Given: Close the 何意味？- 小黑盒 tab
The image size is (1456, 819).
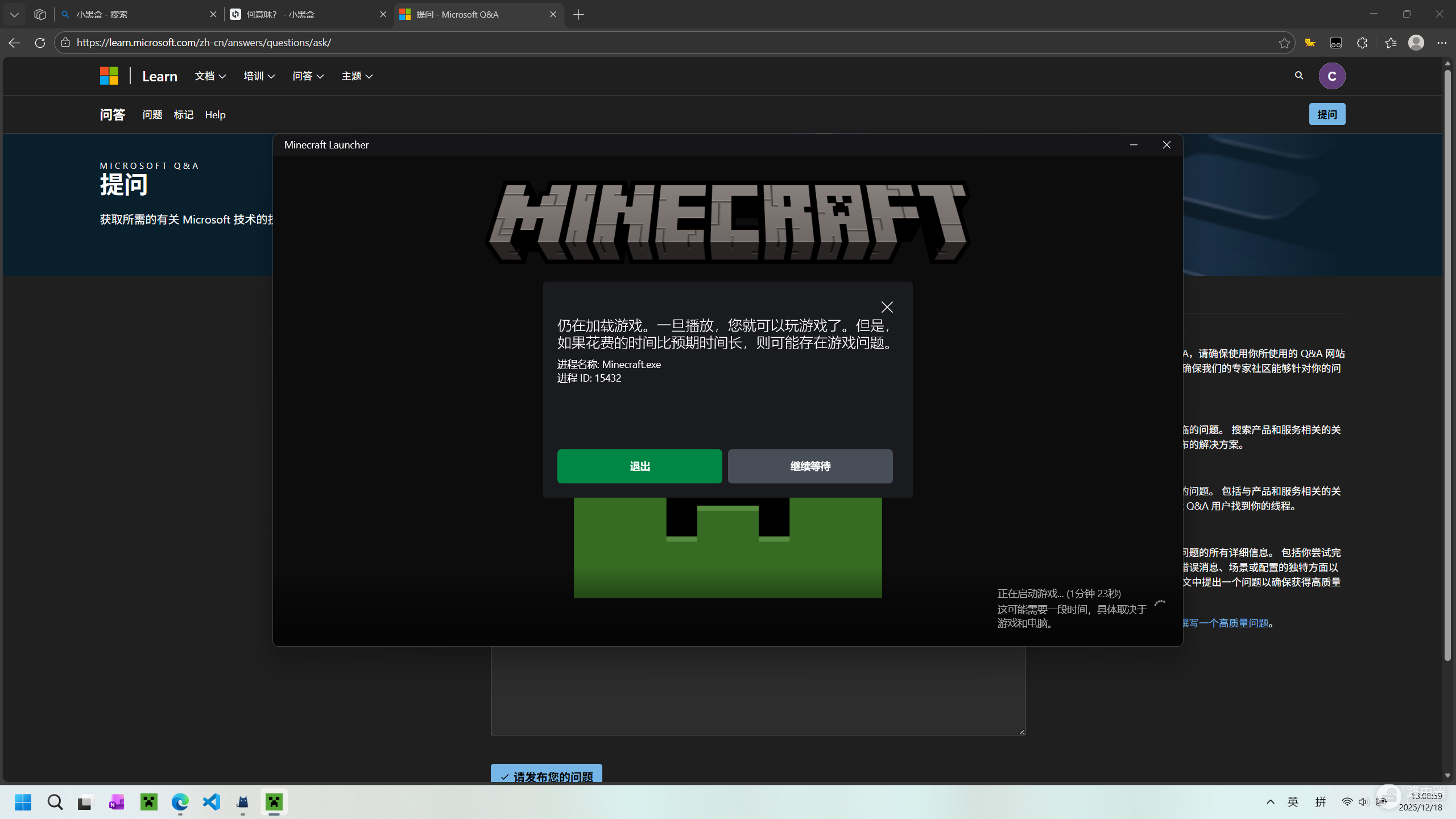Looking at the screenshot, I should point(383,14).
